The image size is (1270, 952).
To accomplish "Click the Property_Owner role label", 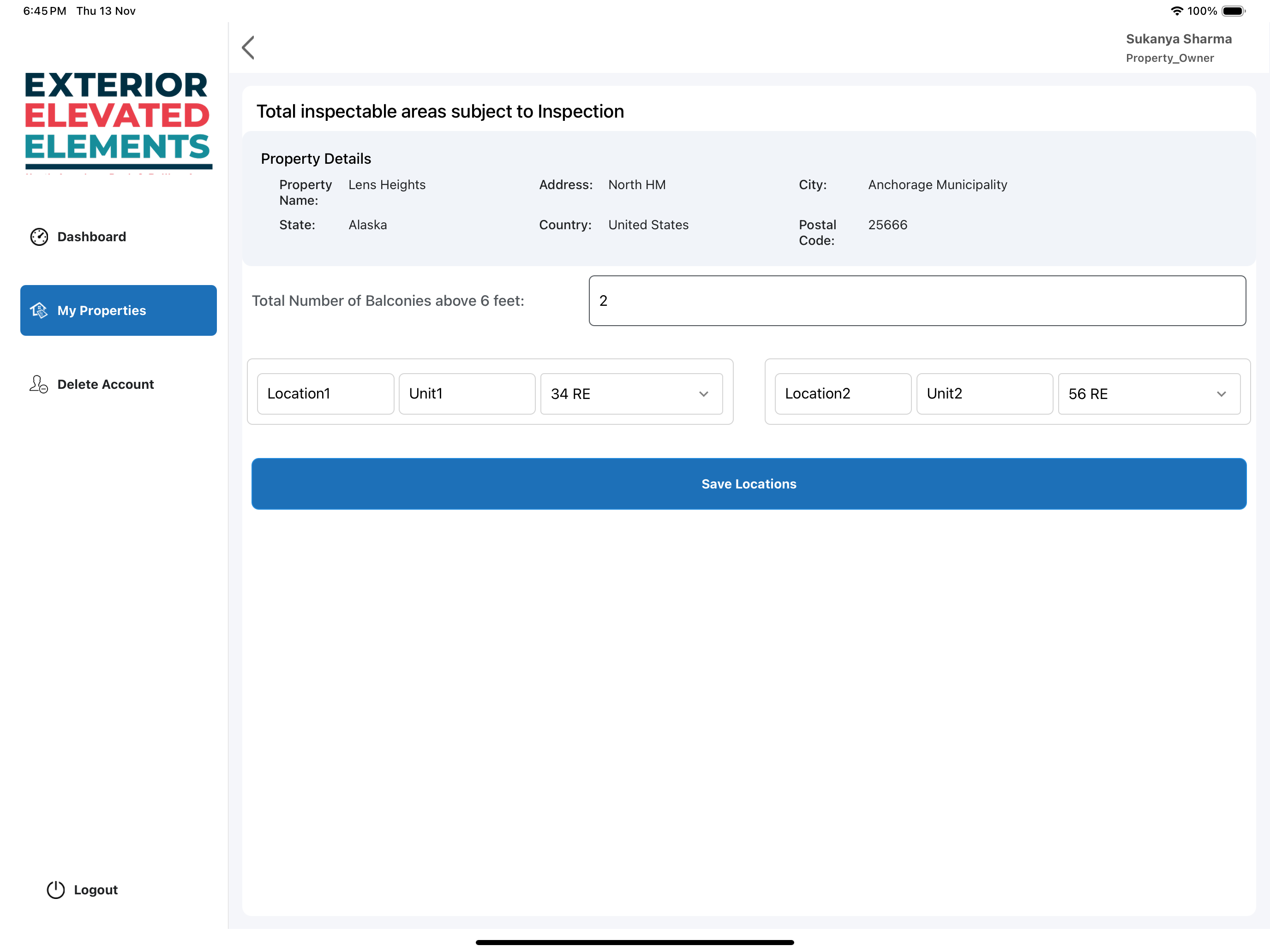I will pyautogui.click(x=1170, y=58).
